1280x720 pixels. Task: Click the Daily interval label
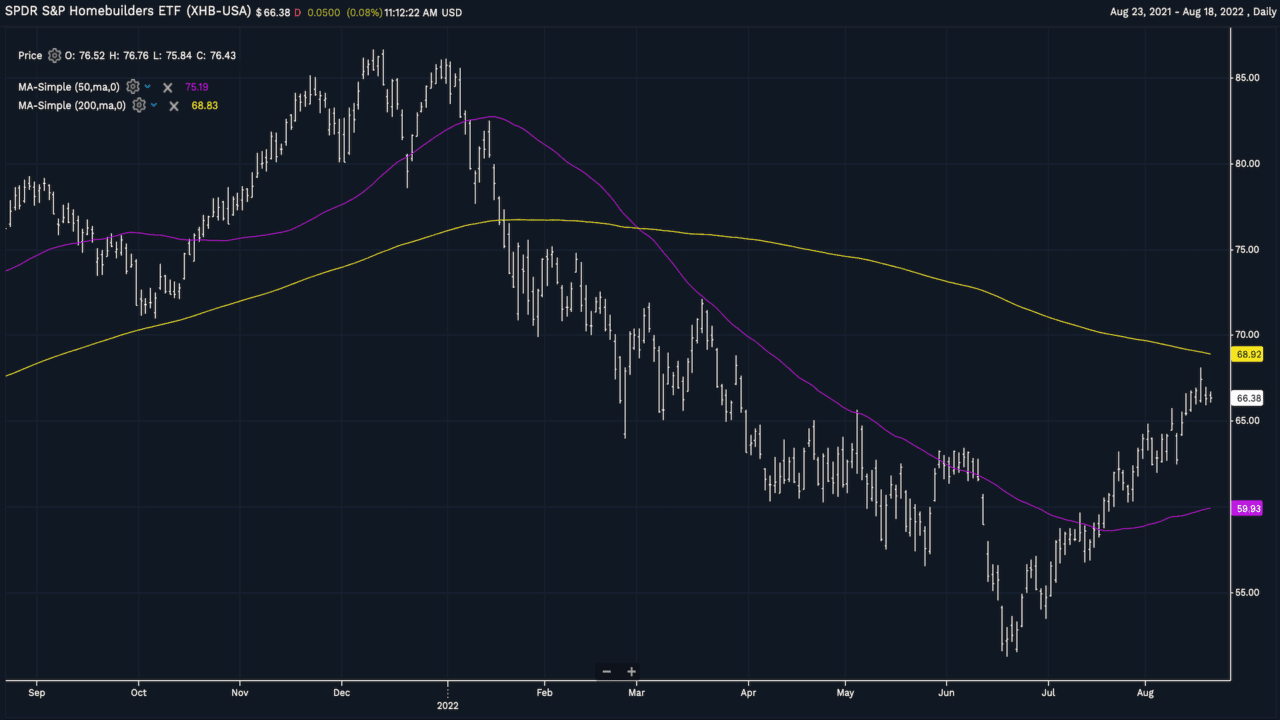tap(1255, 13)
